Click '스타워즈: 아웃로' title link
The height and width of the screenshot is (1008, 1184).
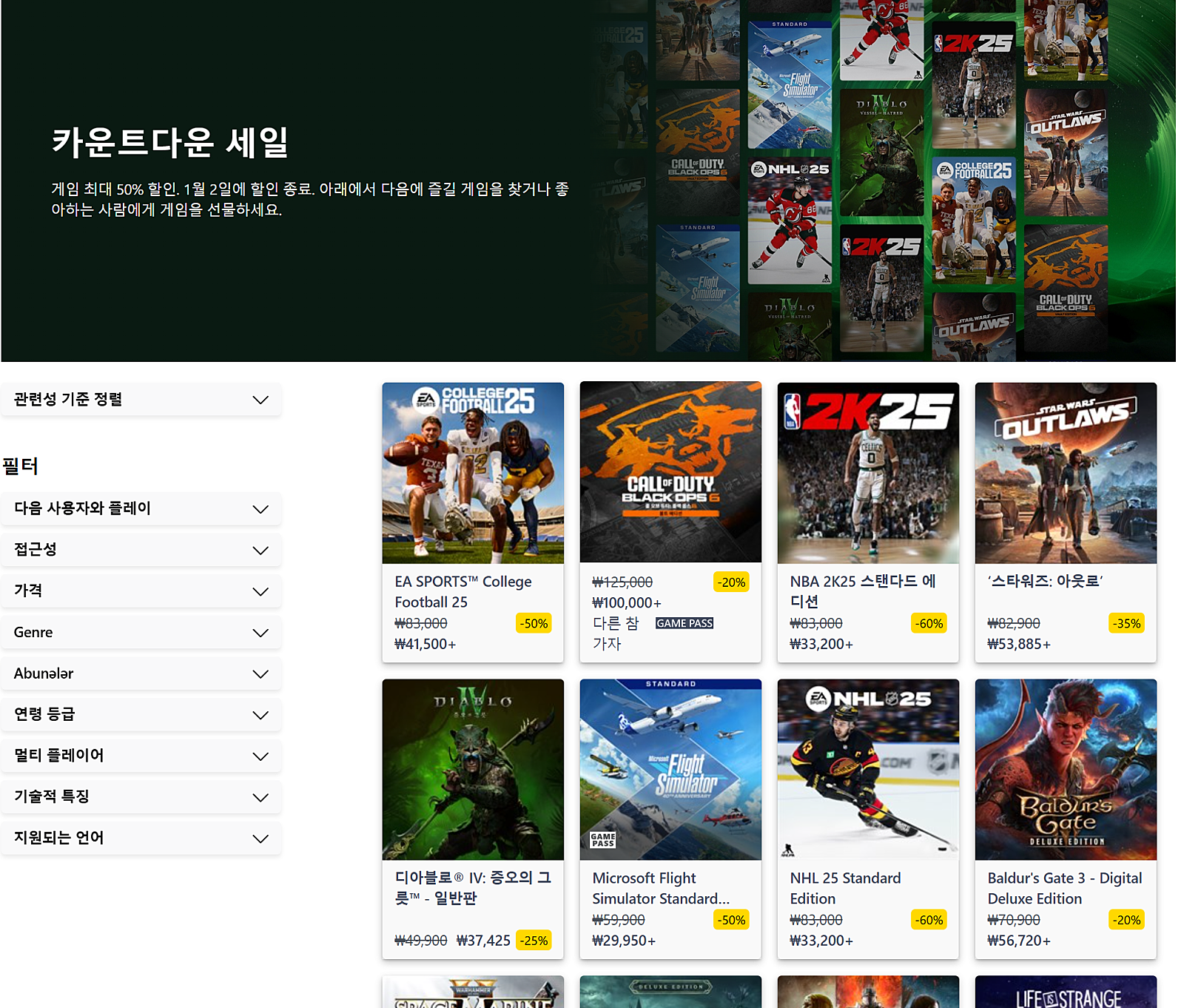pos(1045,582)
